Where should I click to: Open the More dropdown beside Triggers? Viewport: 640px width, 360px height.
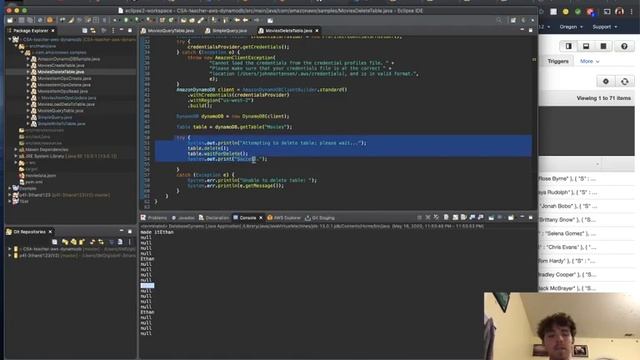pyautogui.click(x=589, y=61)
